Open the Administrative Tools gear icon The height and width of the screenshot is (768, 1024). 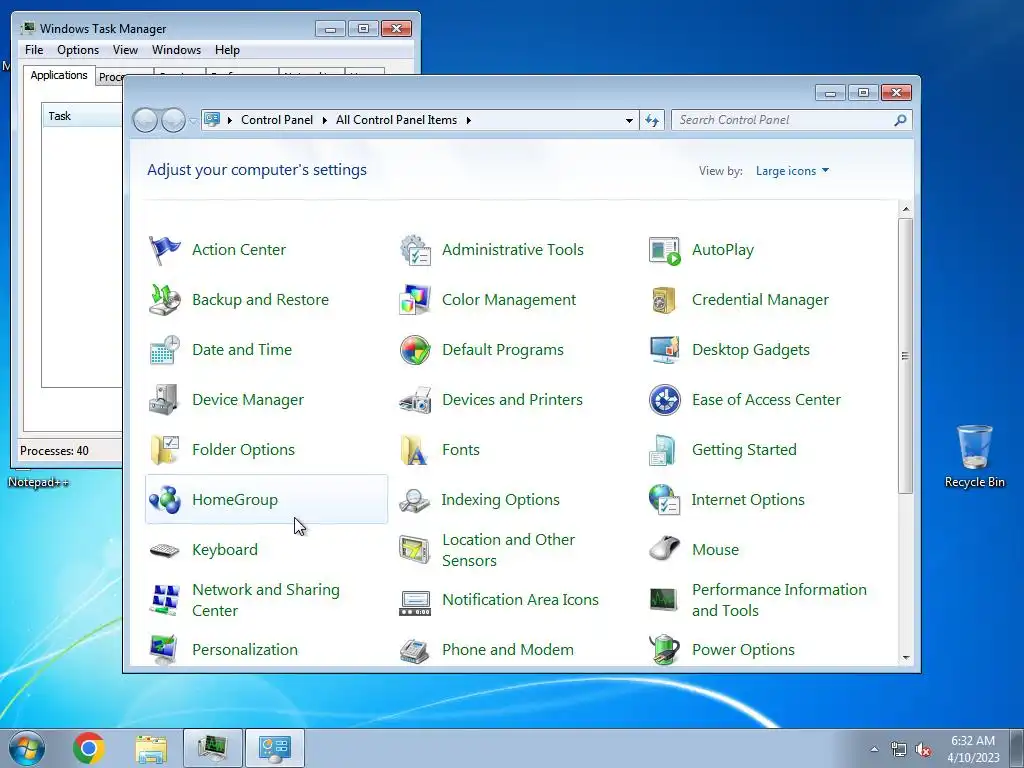point(415,250)
